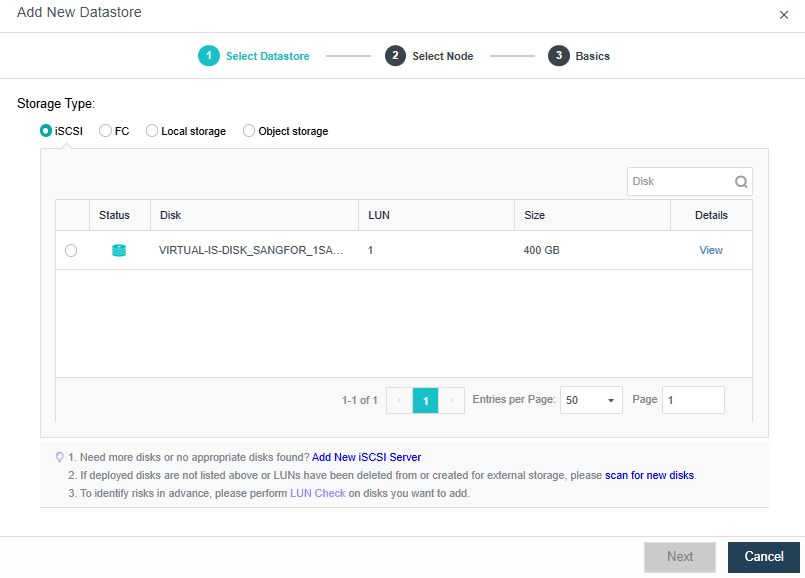Select the FC storage type

click(105, 131)
